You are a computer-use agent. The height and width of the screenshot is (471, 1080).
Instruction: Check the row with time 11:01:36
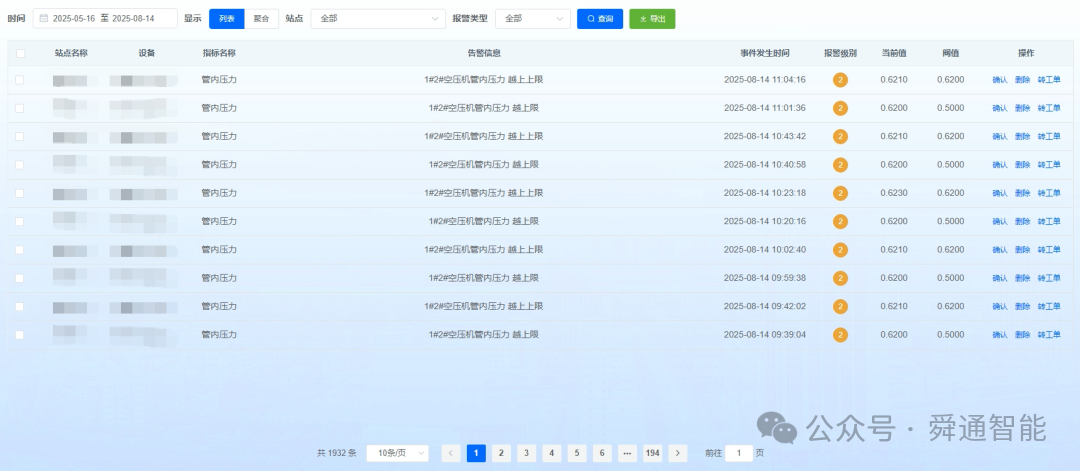[19, 108]
